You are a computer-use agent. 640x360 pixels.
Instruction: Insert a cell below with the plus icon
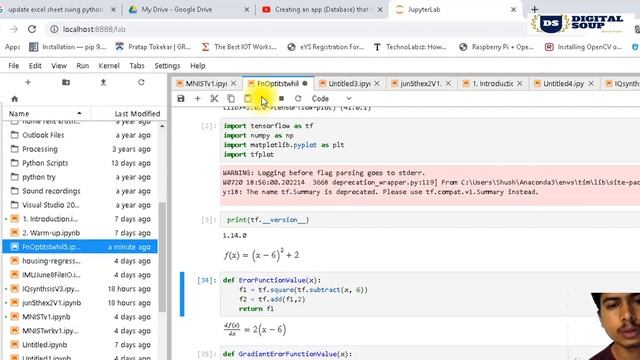click(198, 98)
